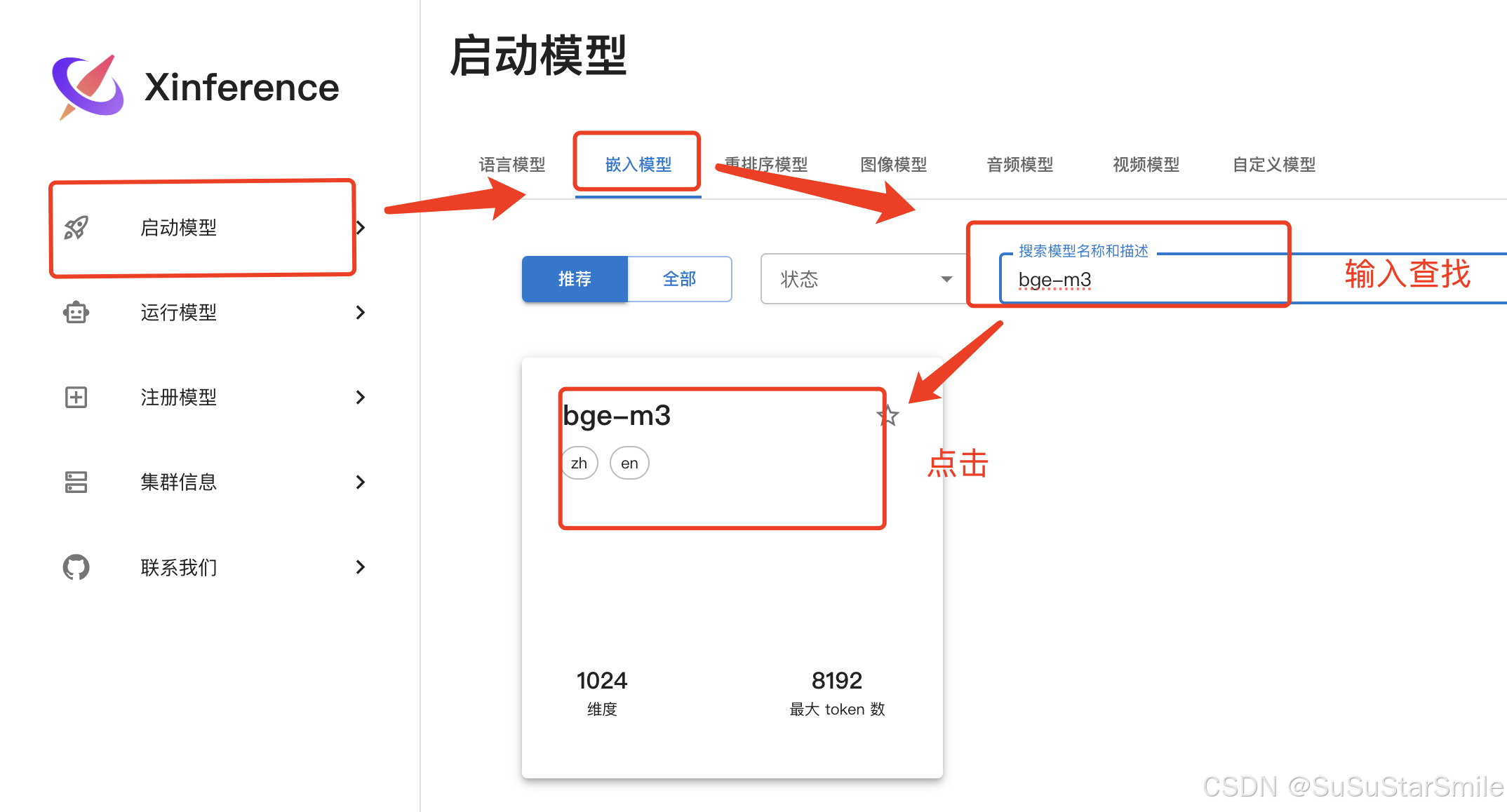Click the zh language chip
1507x812 pixels.
click(x=580, y=463)
